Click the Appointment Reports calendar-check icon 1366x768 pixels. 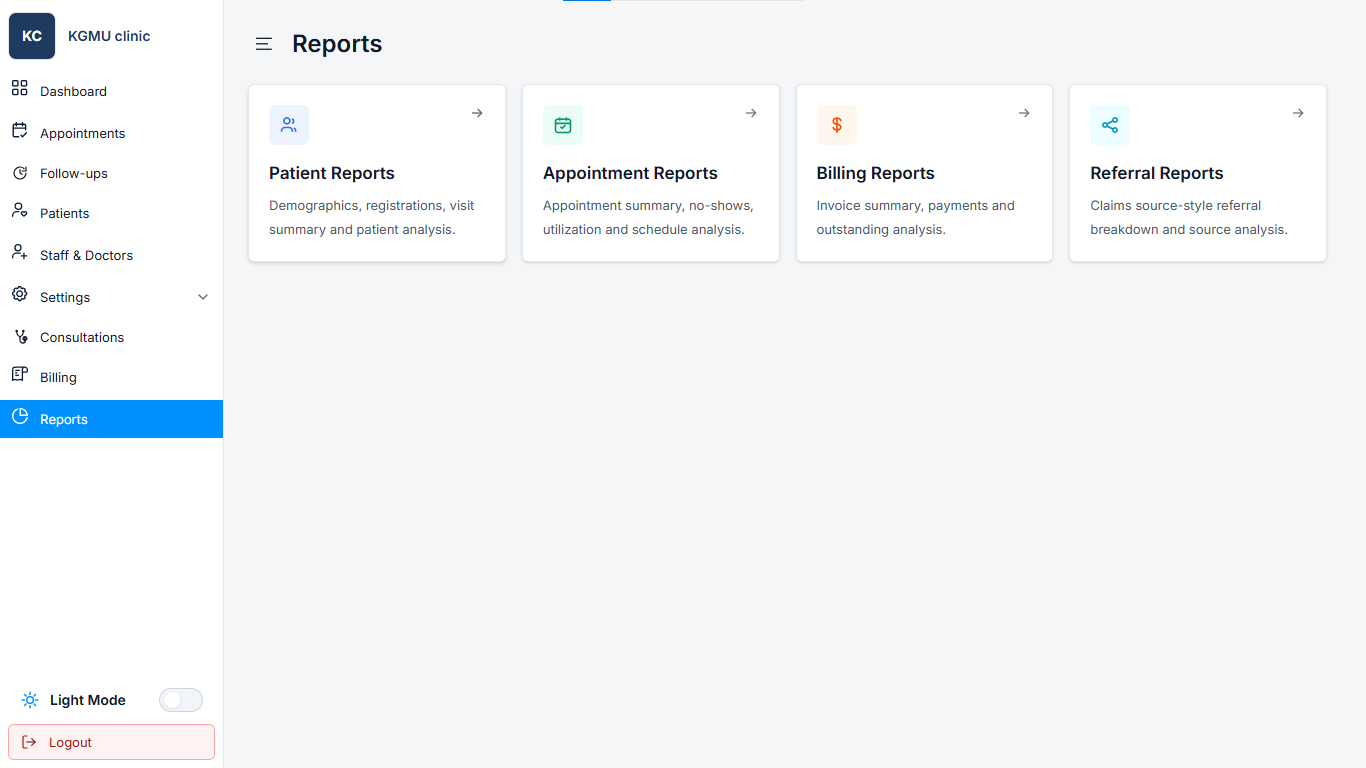coord(563,125)
